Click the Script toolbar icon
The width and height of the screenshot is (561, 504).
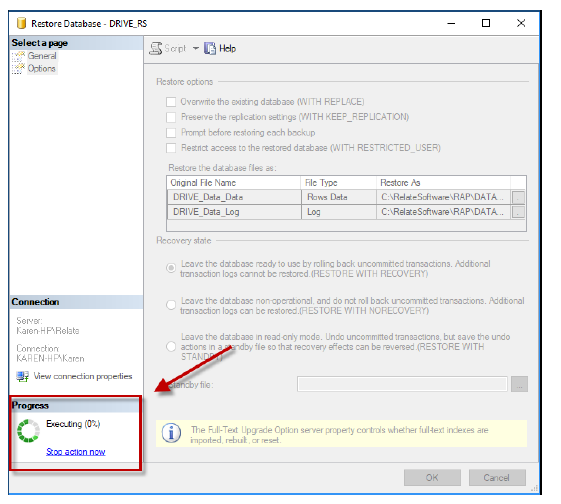[156, 48]
